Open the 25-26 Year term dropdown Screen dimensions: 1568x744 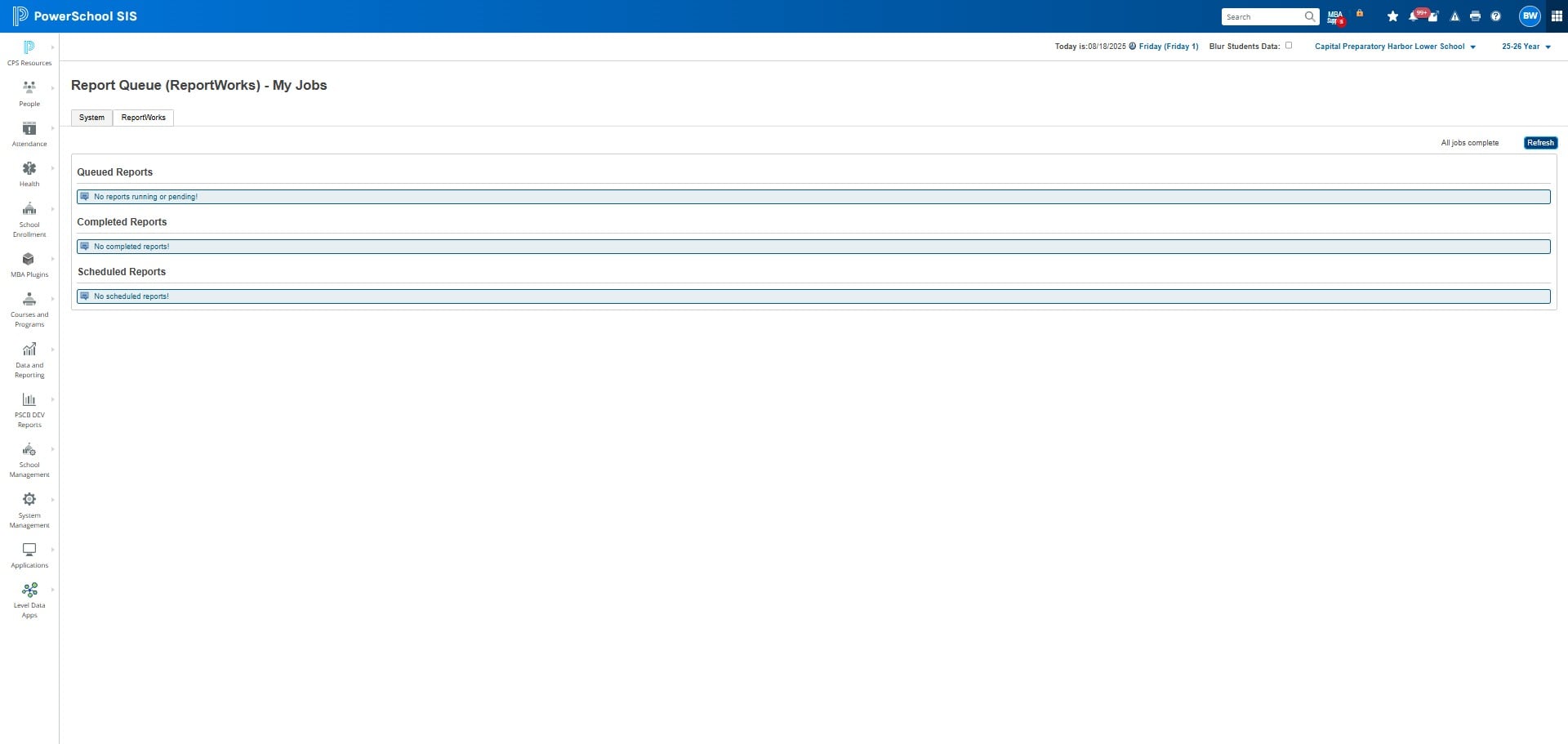[1526, 47]
